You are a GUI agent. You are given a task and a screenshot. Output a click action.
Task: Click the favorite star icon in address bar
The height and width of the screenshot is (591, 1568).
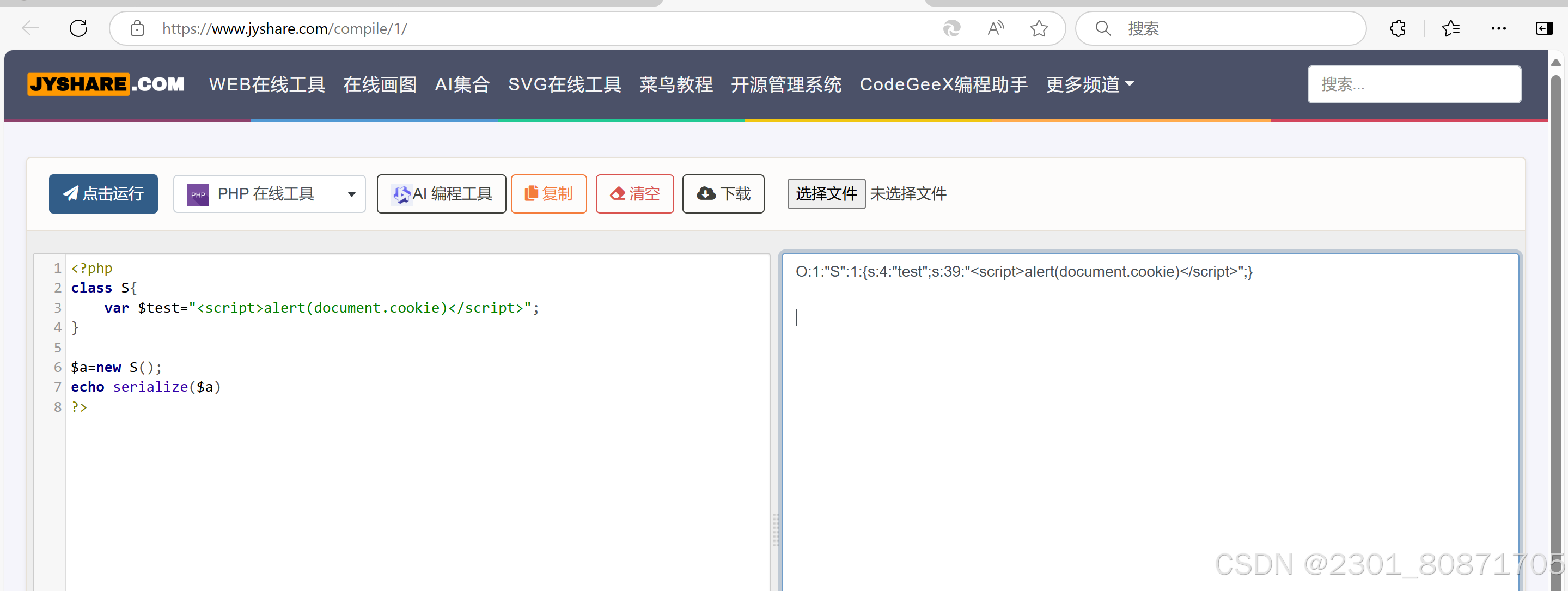pyautogui.click(x=1039, y=29)
